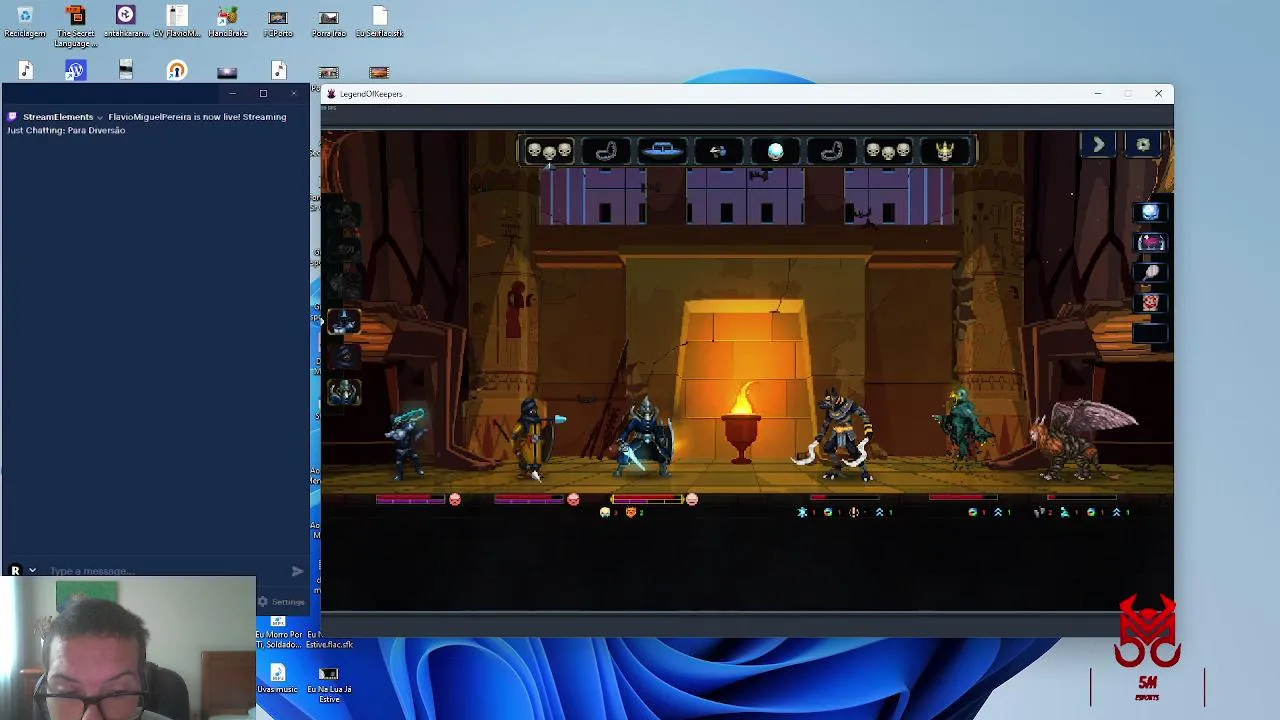Click the cyan-haired hero's health bar
Viewport: 1280px width, 720px height.
click(410, 499)
